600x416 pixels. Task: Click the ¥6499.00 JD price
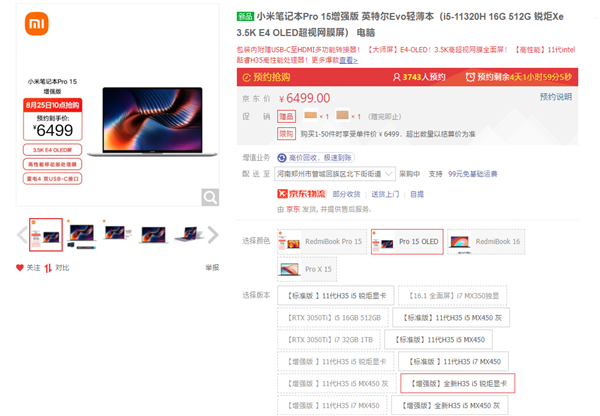point(304,98)
